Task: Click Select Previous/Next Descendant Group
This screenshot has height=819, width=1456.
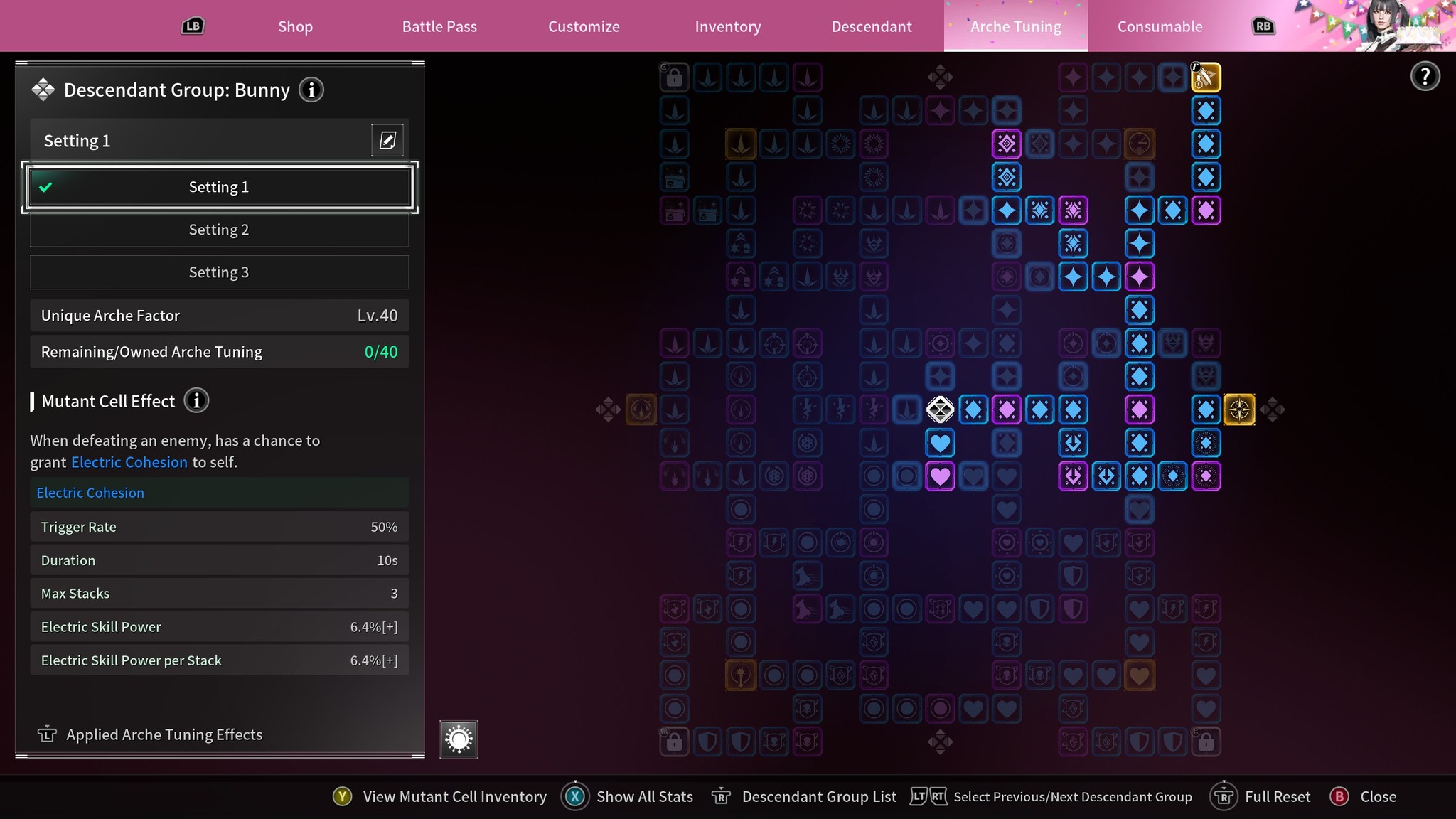Action: [x=1051, y=797]
